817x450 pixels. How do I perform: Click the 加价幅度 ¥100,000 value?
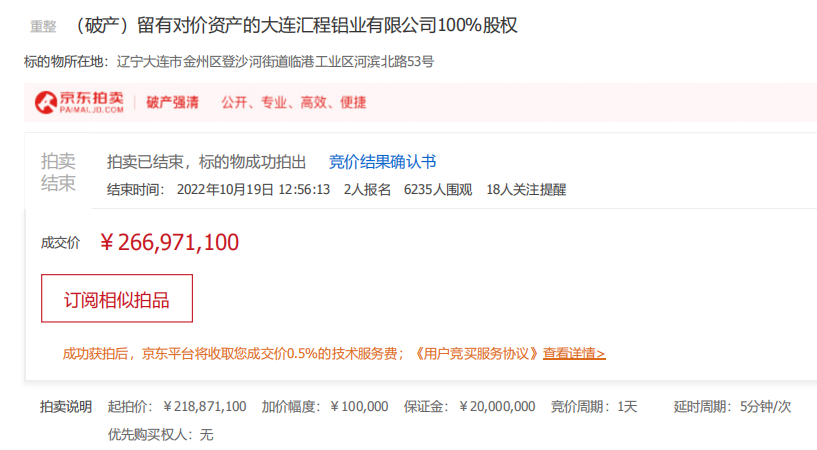352,406
